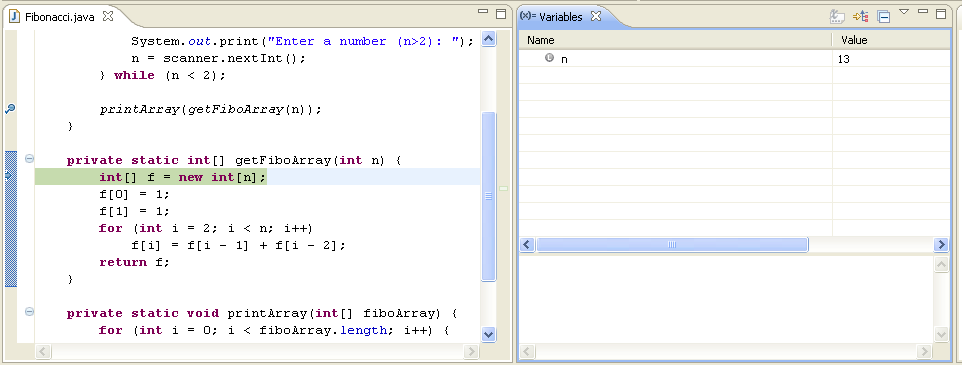The height and width of the screenshot is (365, 962).
Task: Select the Fibonacci.java editor tab
Action: (x=60, y=17)
